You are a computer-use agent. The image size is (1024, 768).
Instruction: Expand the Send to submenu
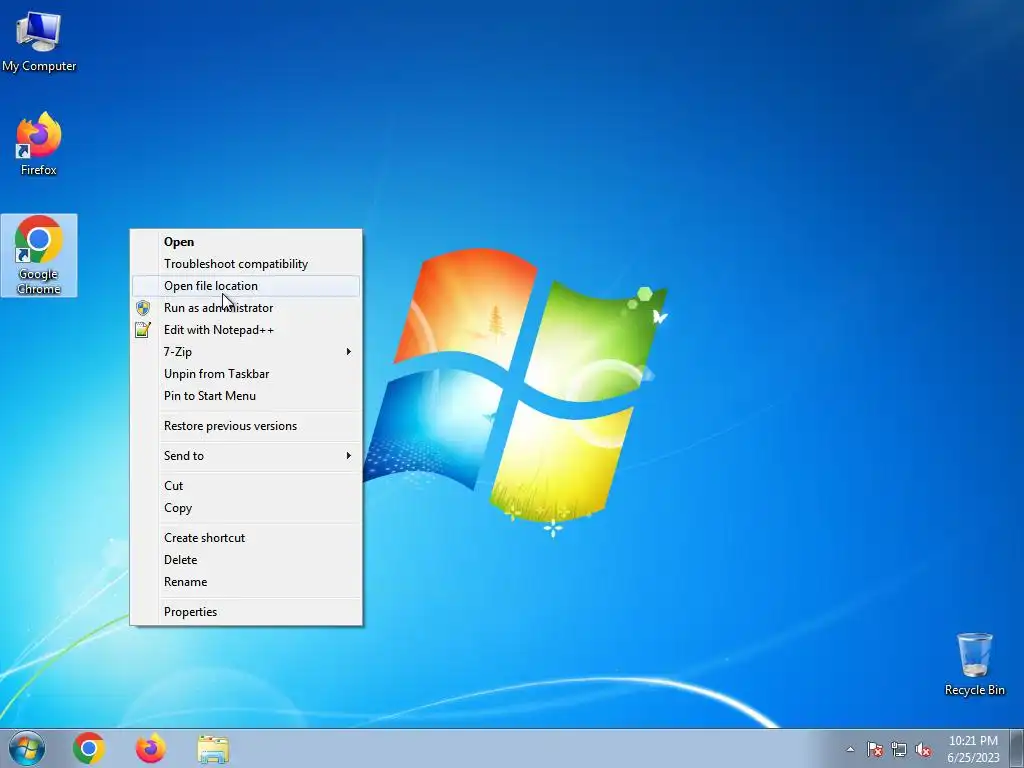(246, 456)
